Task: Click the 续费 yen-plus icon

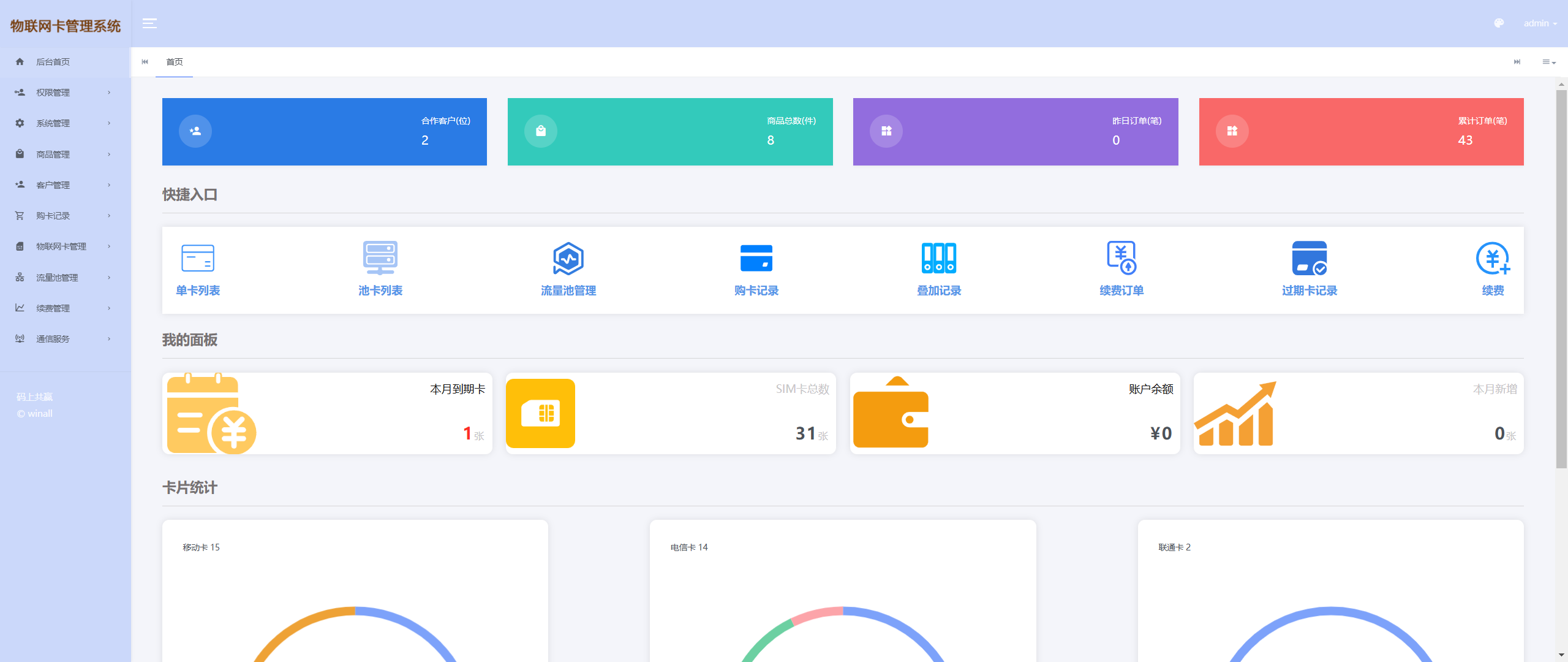Action: (x=1492, y=258)
